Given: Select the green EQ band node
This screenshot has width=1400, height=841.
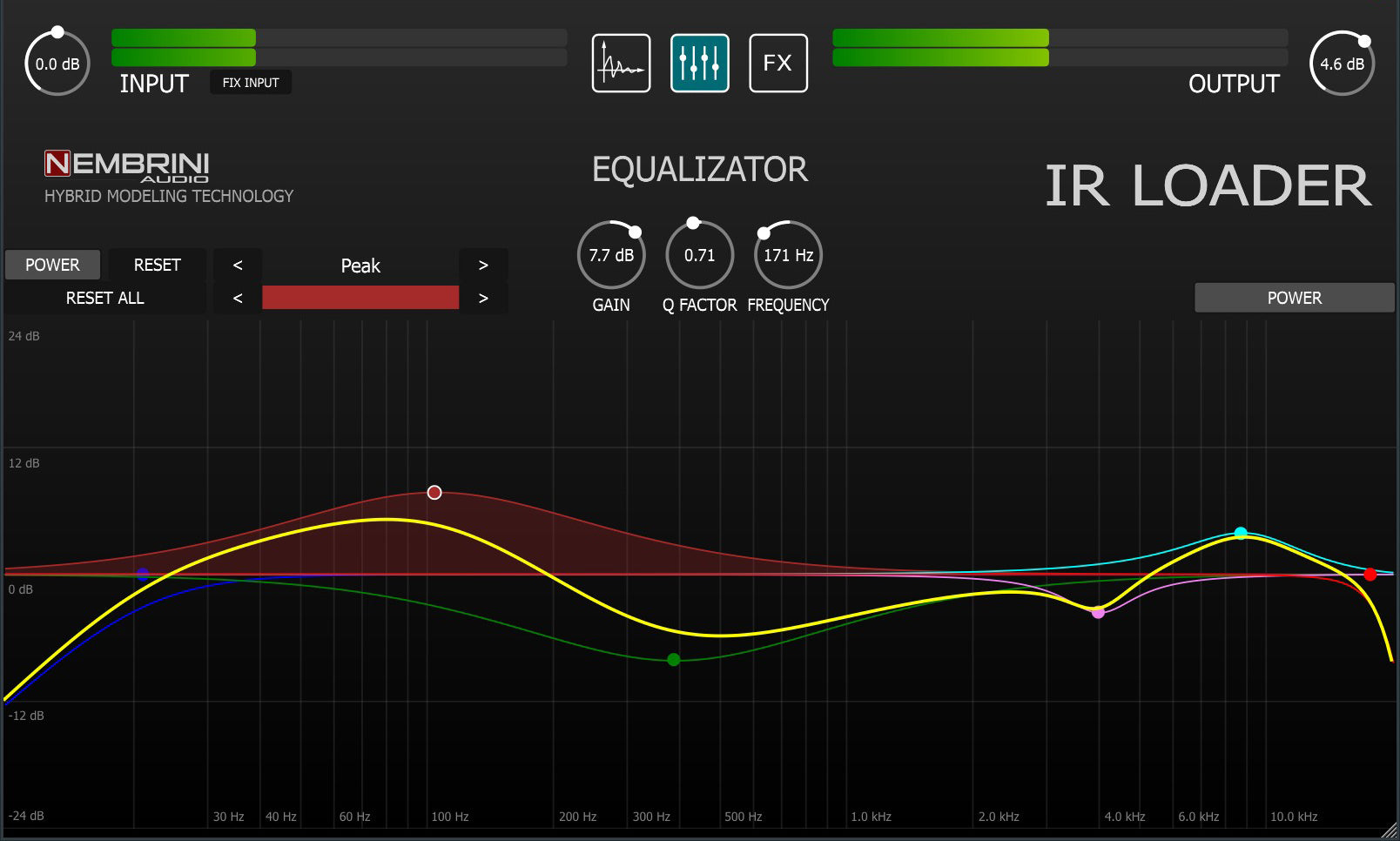Looking at the screenshot, I should [x=673, y=660].
